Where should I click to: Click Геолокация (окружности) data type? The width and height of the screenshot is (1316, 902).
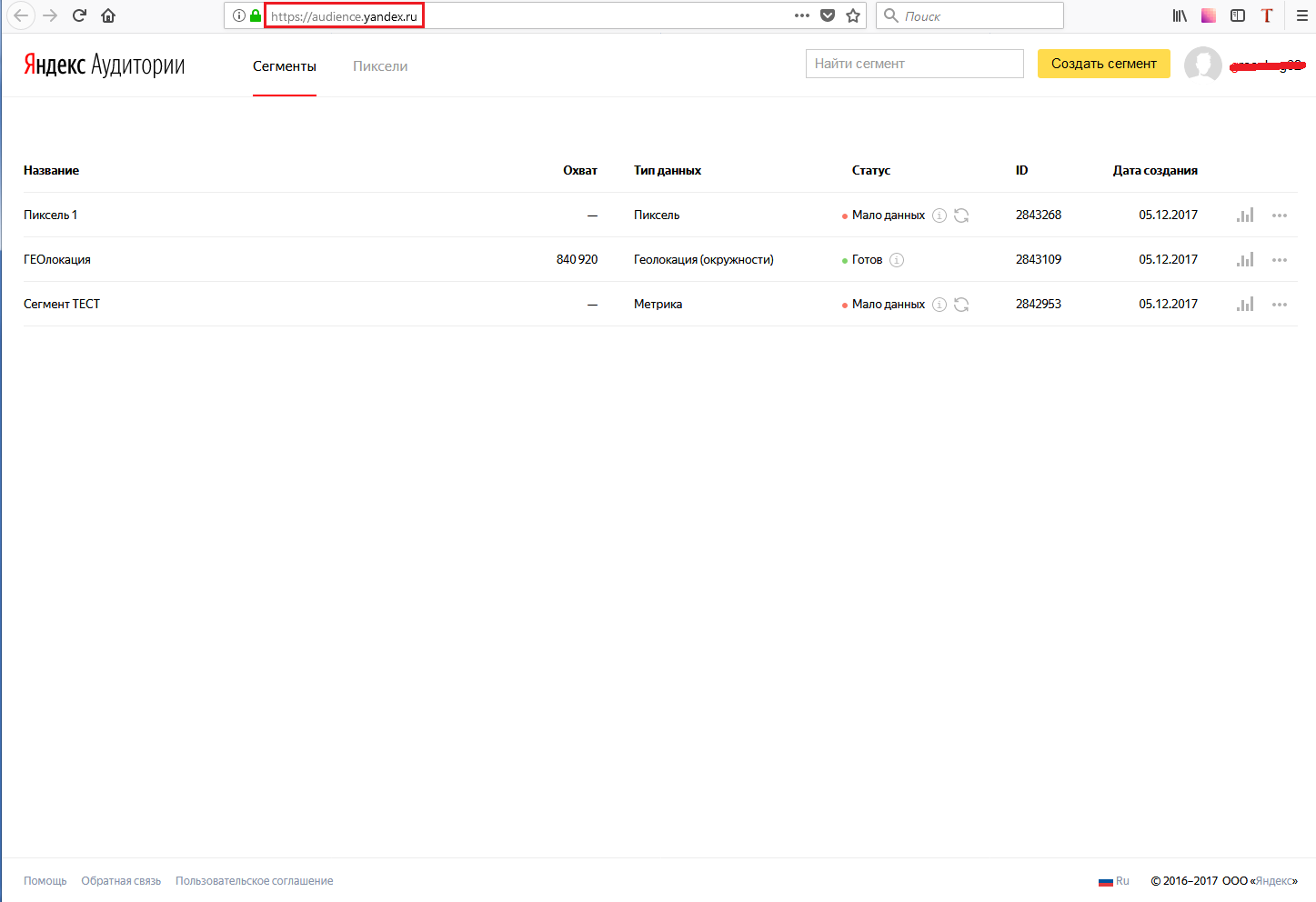[704, 260]
